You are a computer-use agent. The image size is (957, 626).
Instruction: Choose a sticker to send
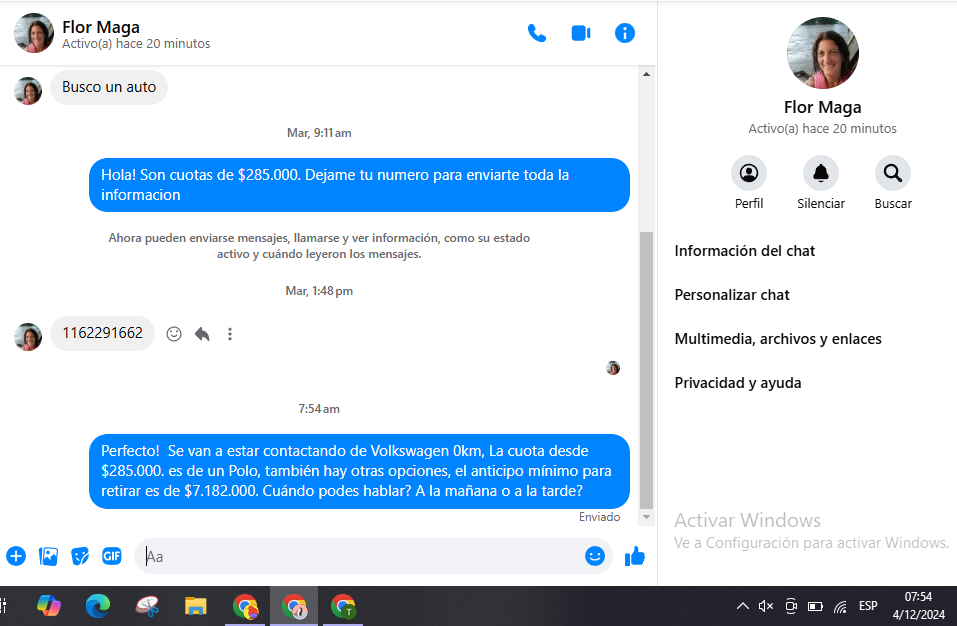80,556
